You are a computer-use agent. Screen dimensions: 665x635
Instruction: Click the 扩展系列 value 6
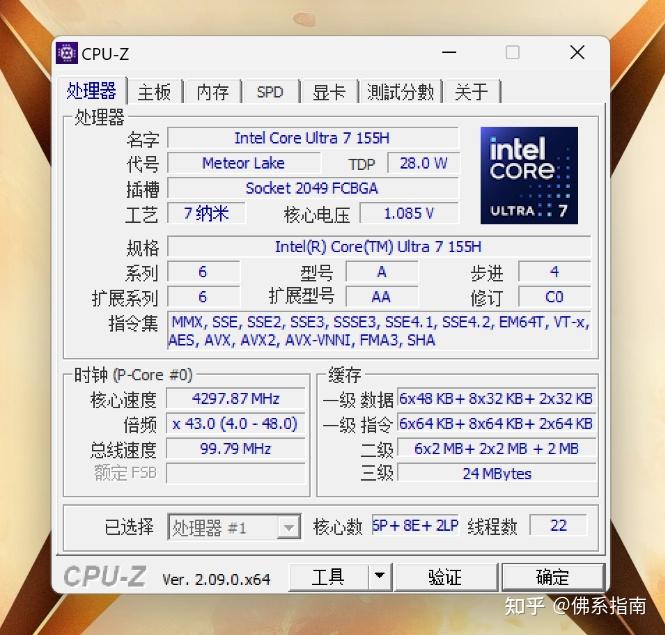[203, 297]
